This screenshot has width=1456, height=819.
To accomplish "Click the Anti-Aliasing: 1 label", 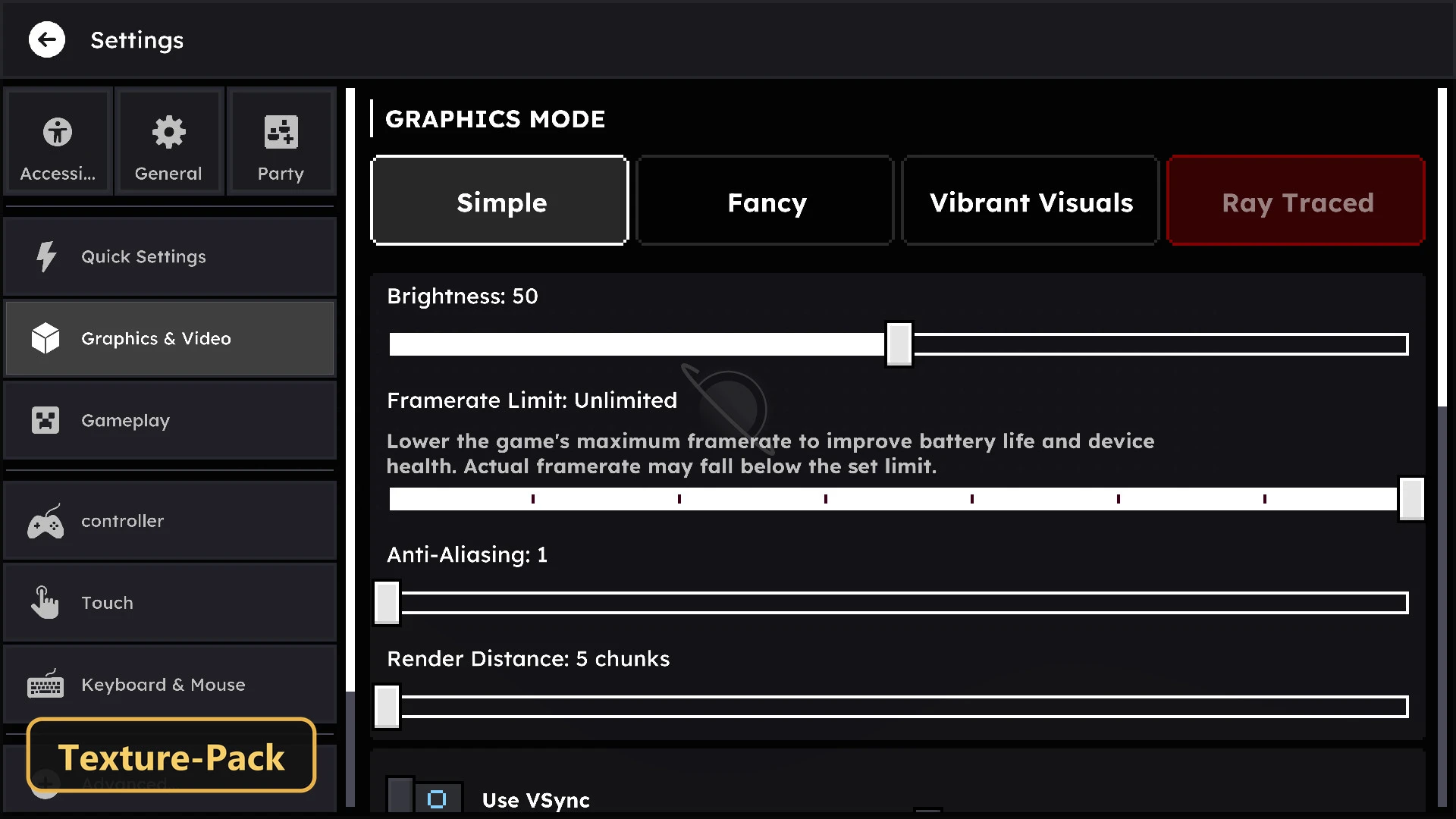I will click(467, 555).
